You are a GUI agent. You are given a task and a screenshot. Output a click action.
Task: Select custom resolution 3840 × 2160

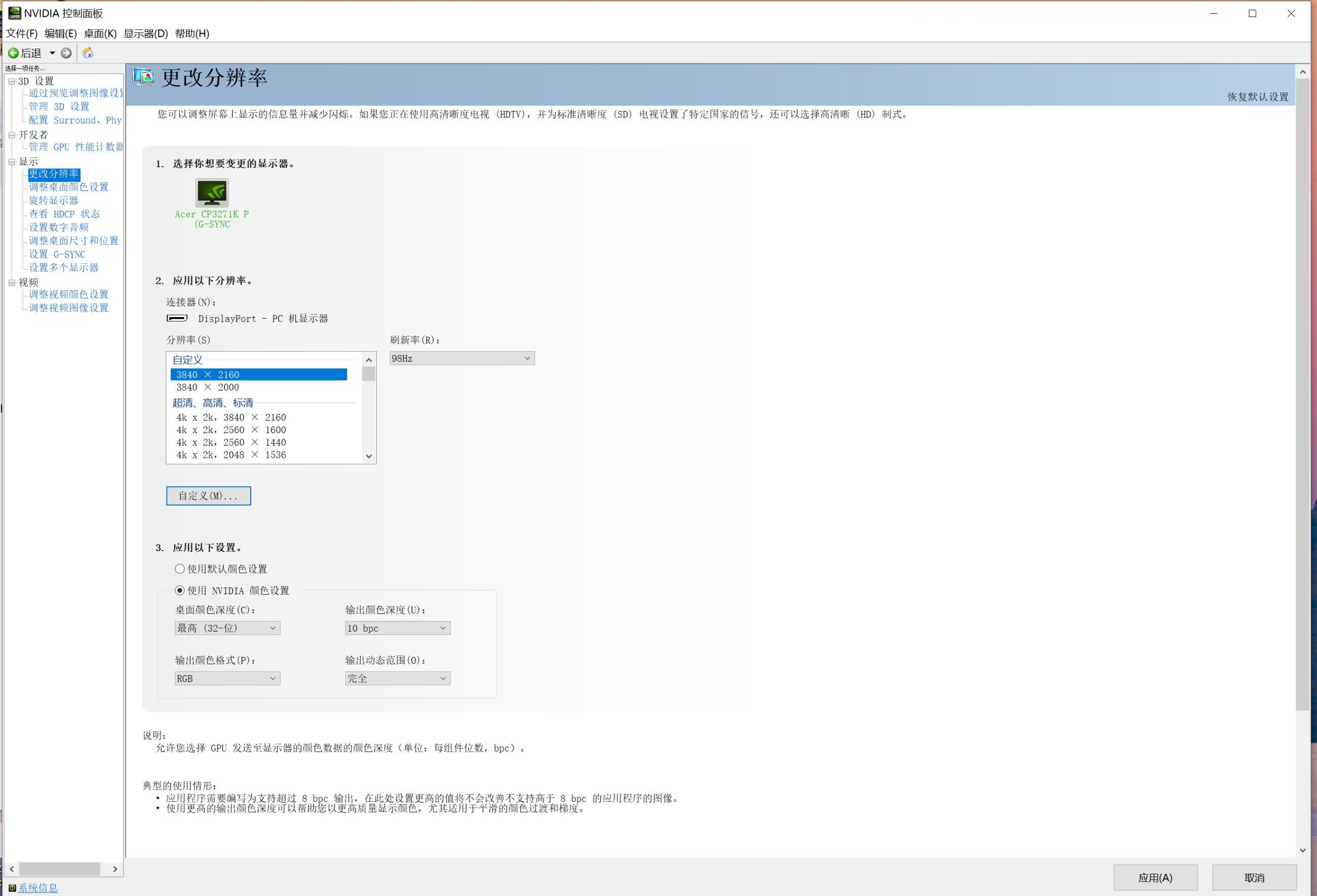pyautogui.click(x=258, y=375)
